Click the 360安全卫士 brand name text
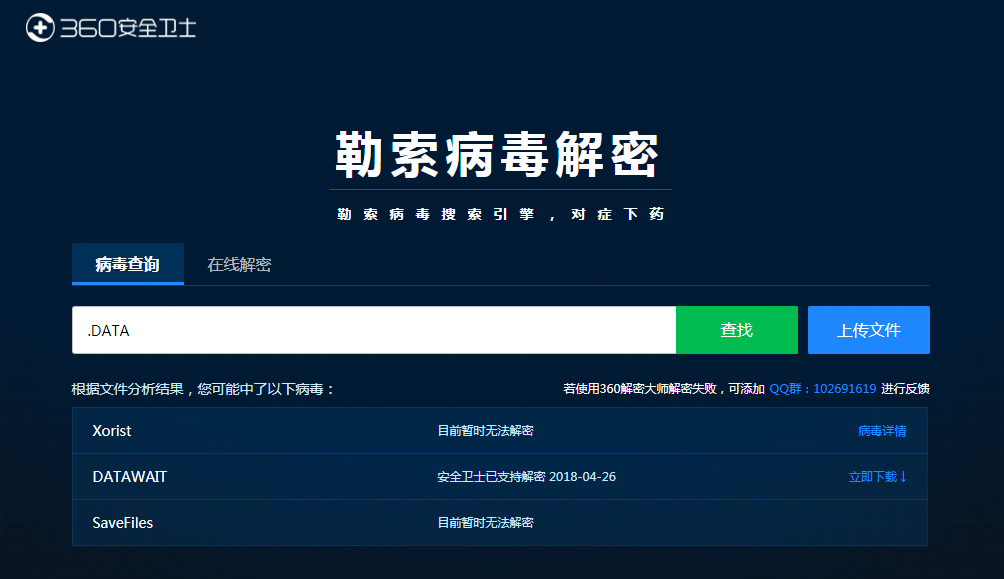Screen dimensions: 1004x579 tap(128, 28)
